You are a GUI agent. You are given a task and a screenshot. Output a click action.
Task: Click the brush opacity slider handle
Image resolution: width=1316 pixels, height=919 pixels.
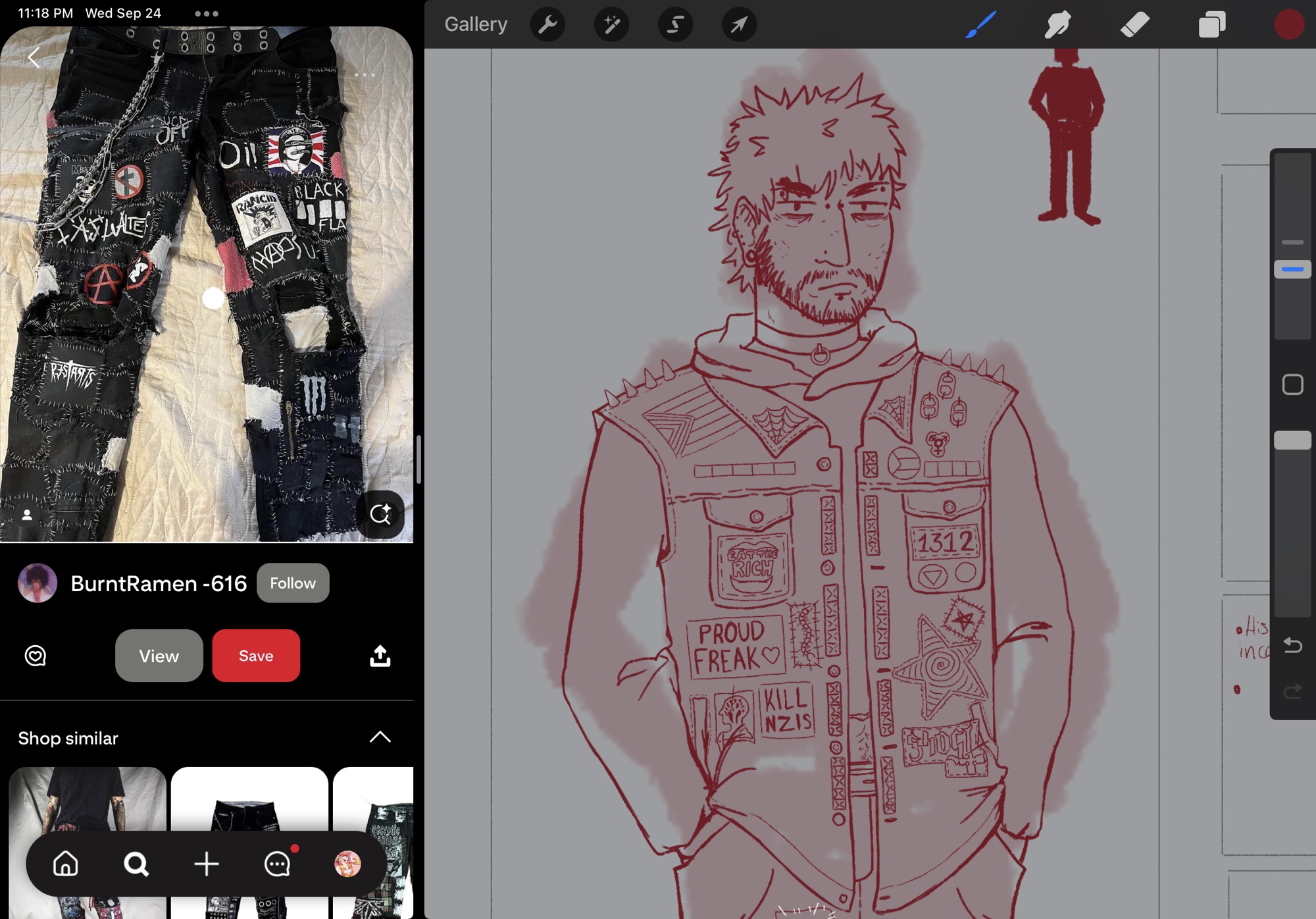click(x=1292, y=440)
